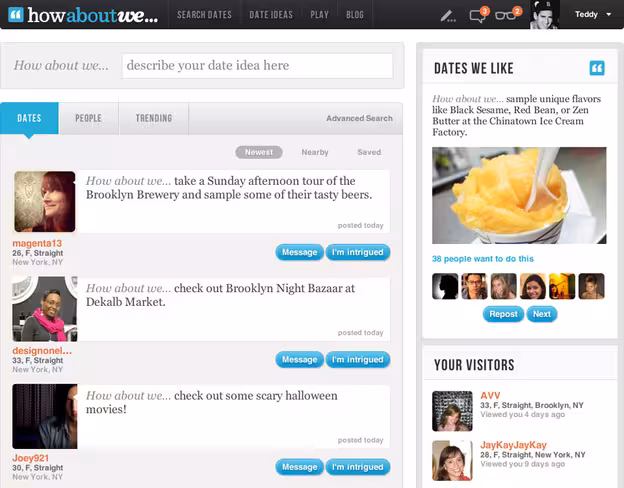Open the People tab

(88, 118)
